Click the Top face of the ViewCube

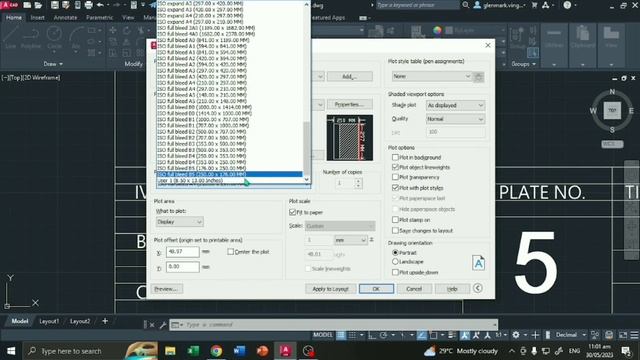pos(612,111)
